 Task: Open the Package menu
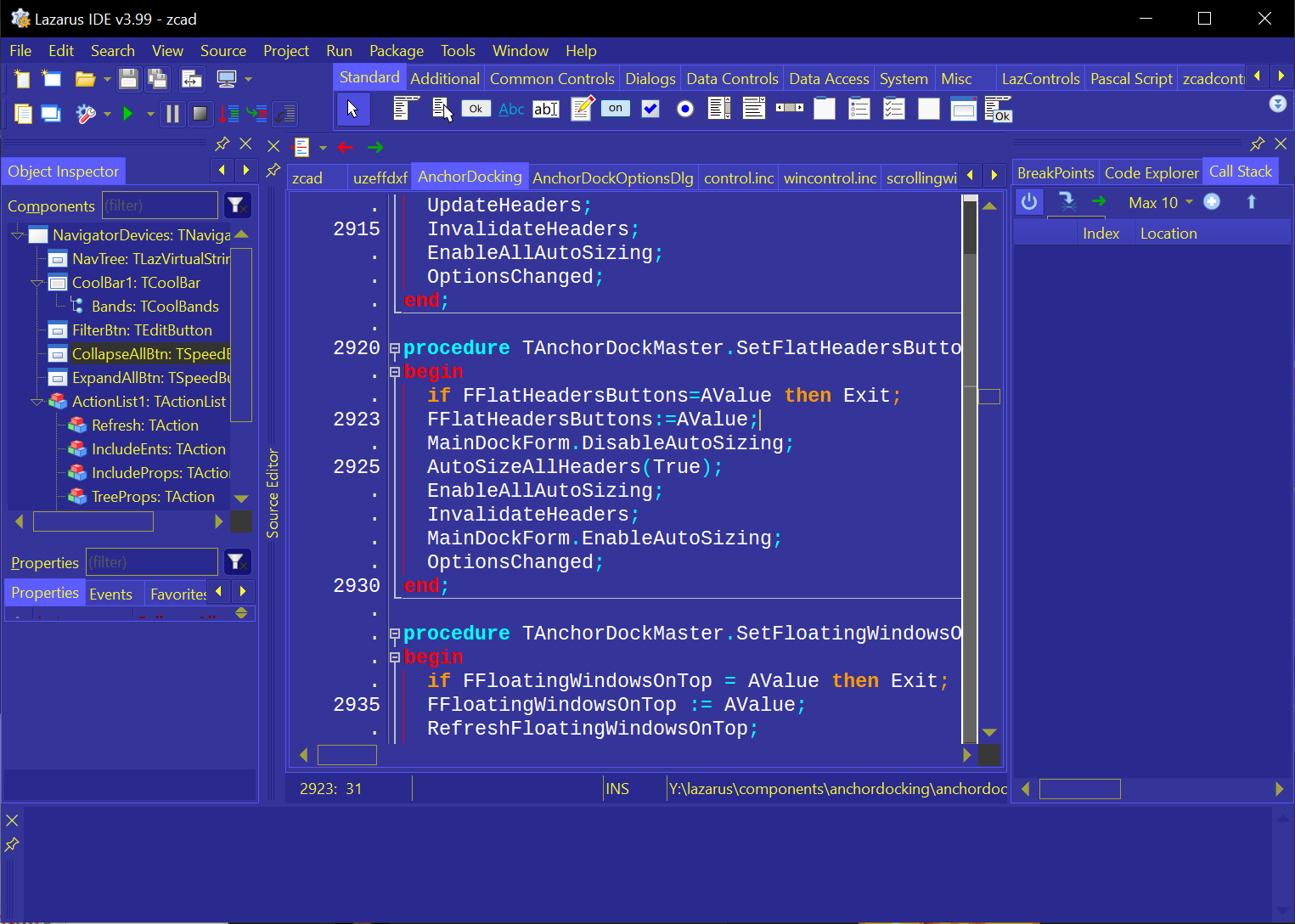click(x=396, y=51)
